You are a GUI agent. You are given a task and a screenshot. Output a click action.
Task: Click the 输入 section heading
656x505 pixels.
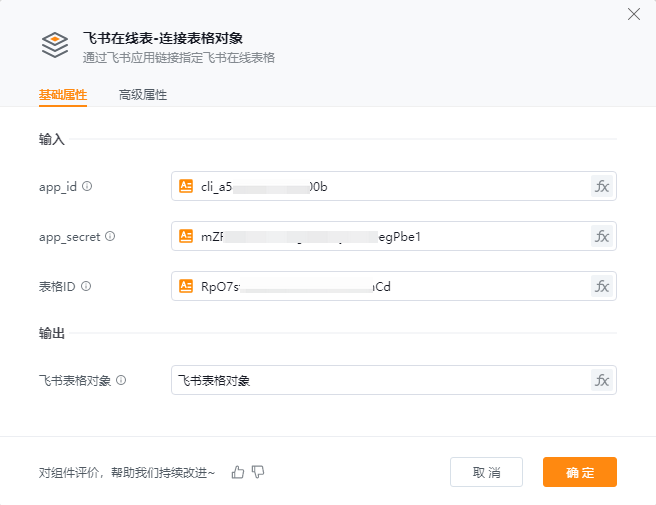coord(52,139)
